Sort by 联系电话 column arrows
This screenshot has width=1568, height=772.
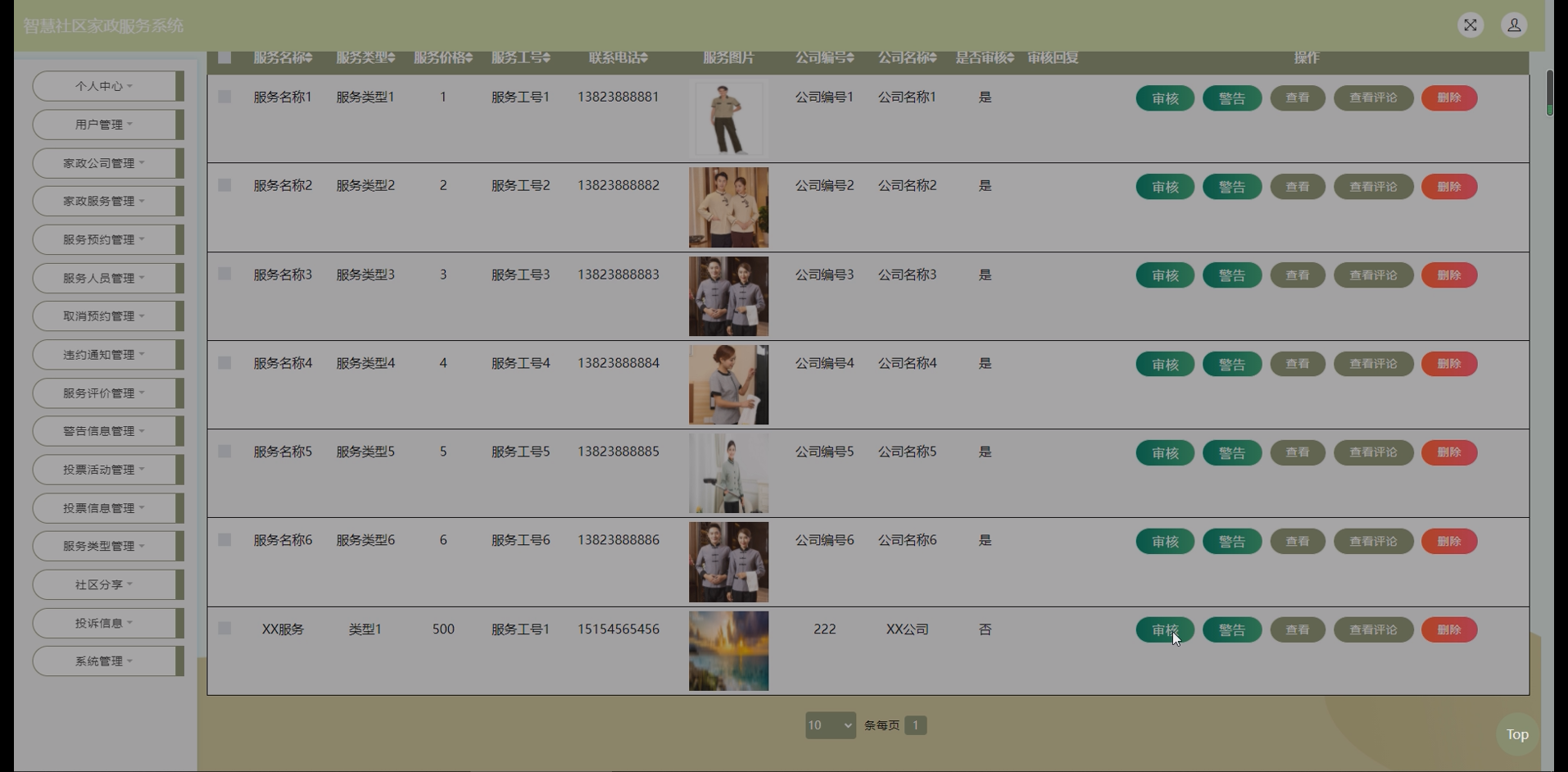click(x=644, y=57)
